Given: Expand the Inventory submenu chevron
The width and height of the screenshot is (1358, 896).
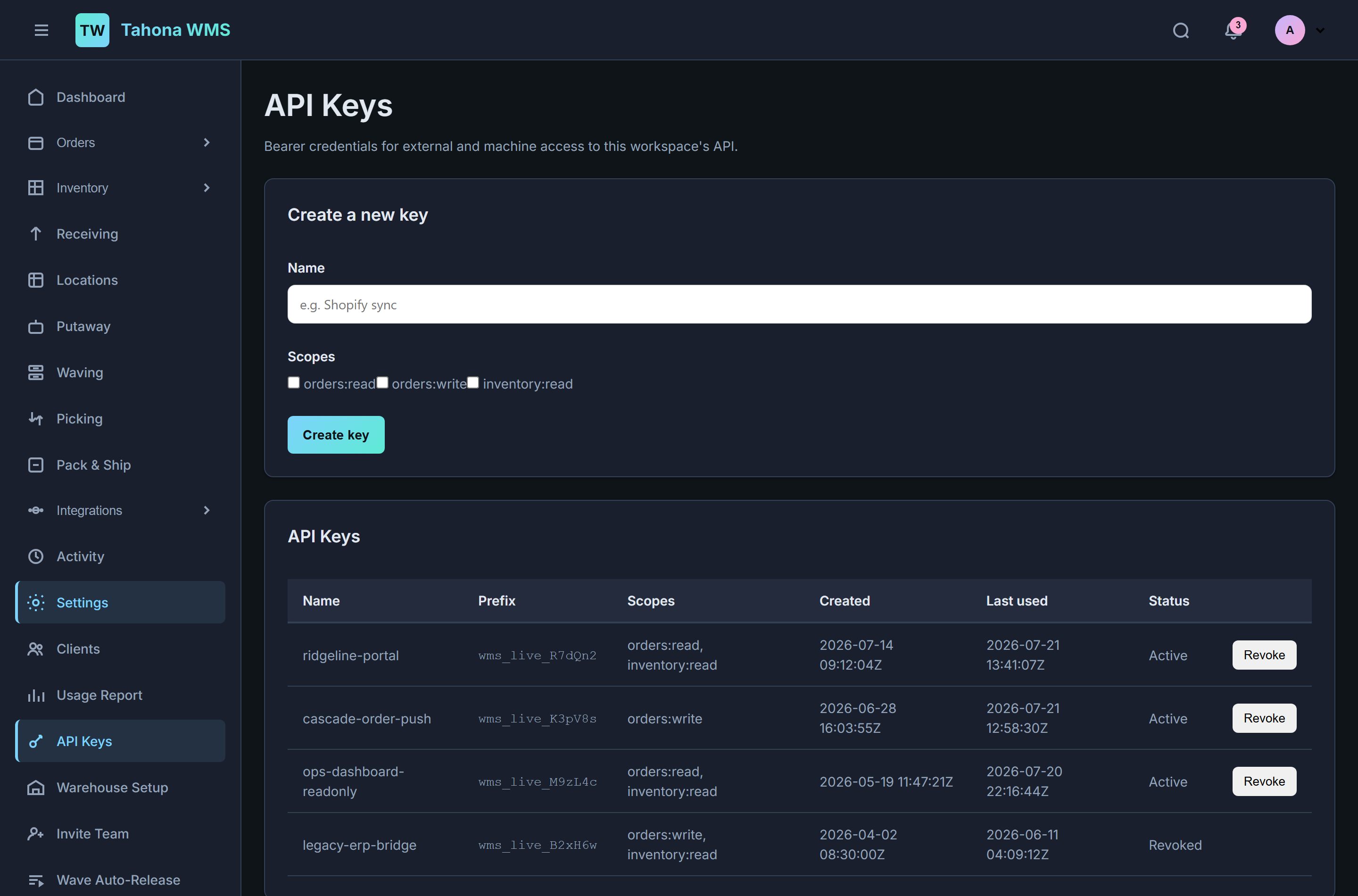Looking at the screenshot, I should [207, 187].
